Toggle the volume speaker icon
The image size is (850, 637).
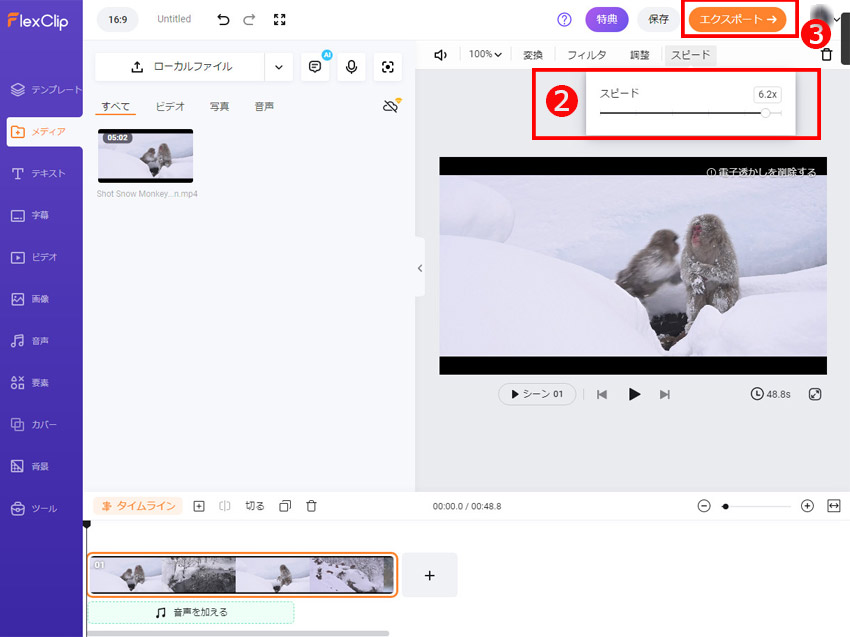440,55
